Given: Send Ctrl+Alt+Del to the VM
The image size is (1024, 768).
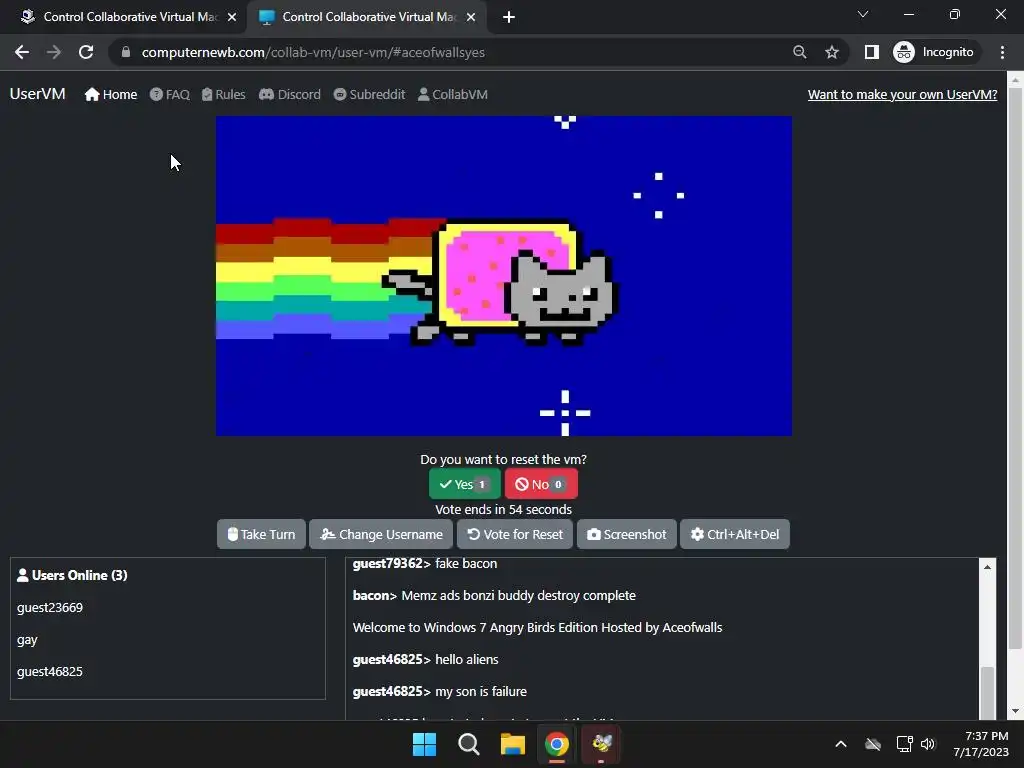Looking at the screenshot, I should pos(735,534).
